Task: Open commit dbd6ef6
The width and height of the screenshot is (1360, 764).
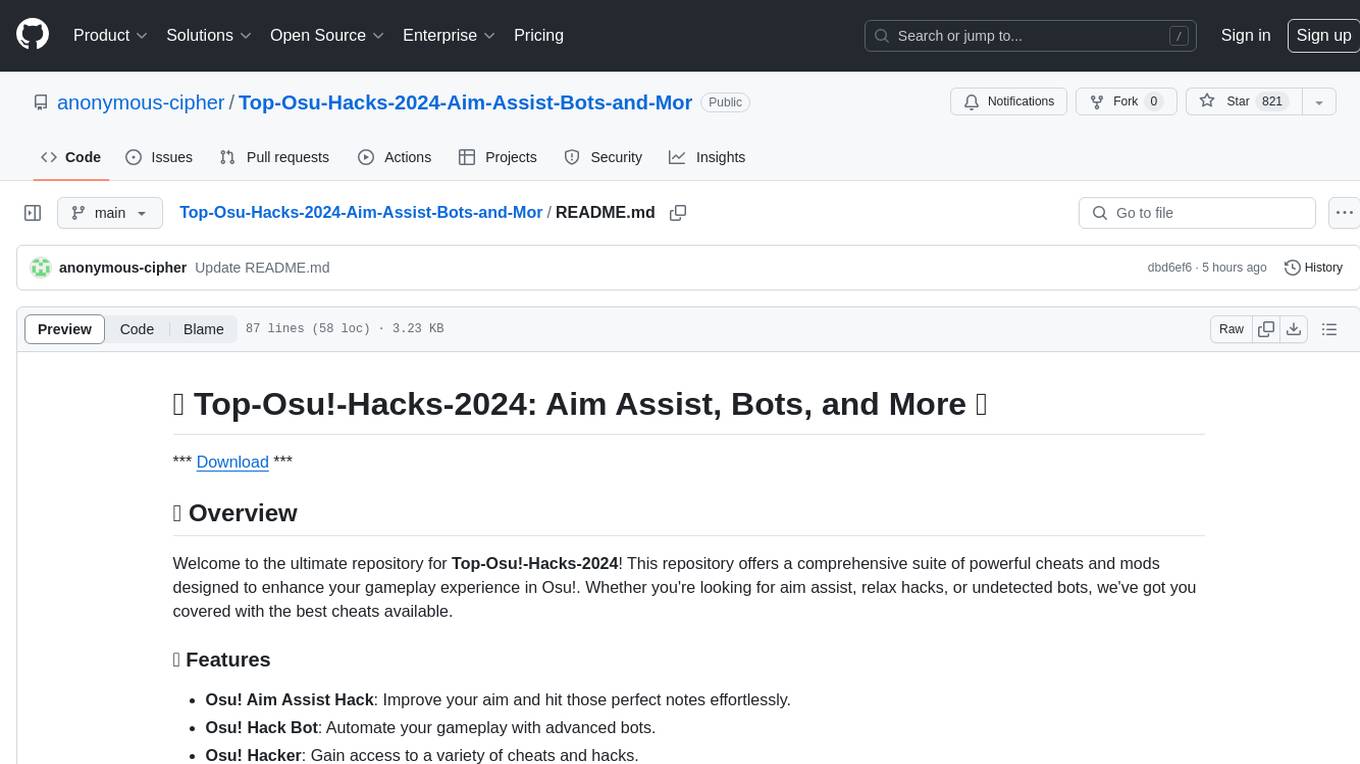Action: click(x=1169, y=268)
